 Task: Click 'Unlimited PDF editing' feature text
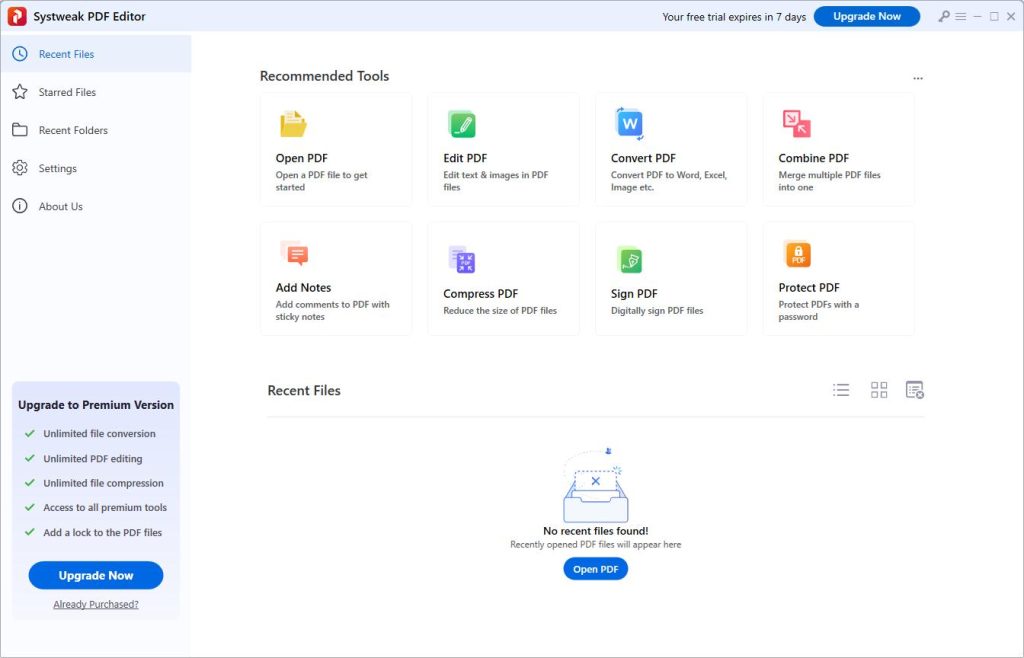click(x=93, y=459)
